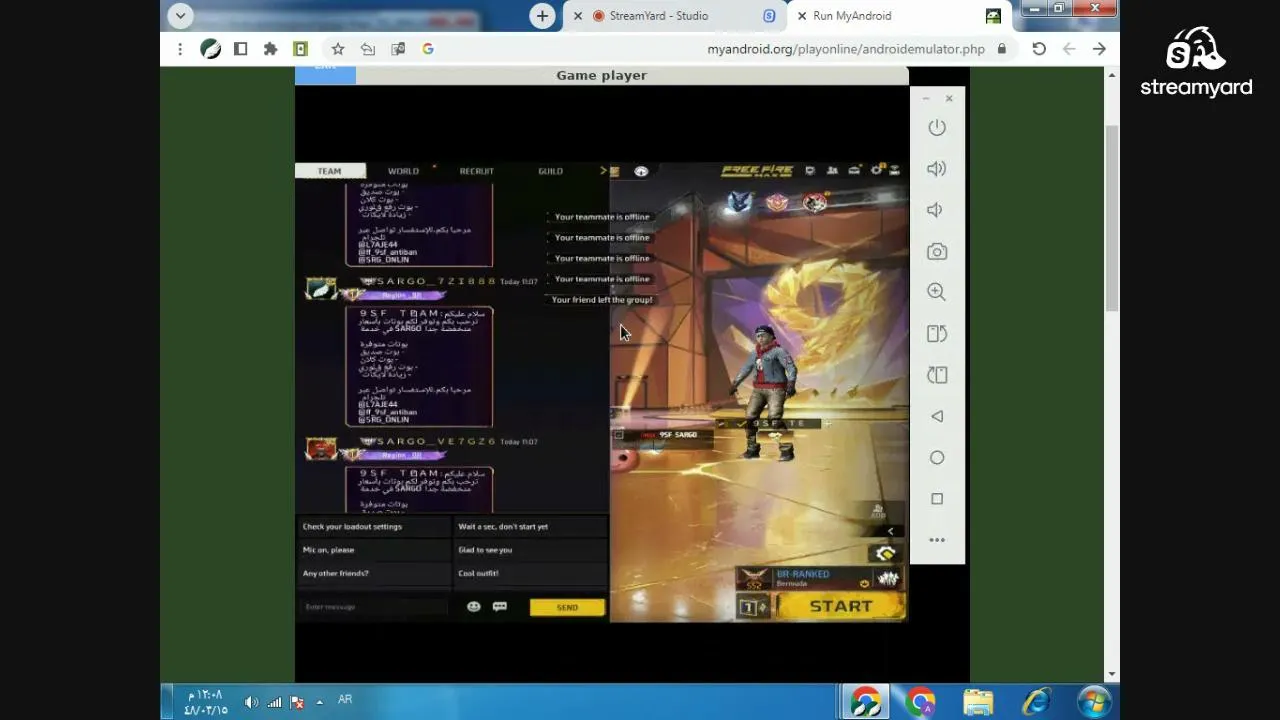Close the StreamYard - Studio tab

(x=578, y=16)
